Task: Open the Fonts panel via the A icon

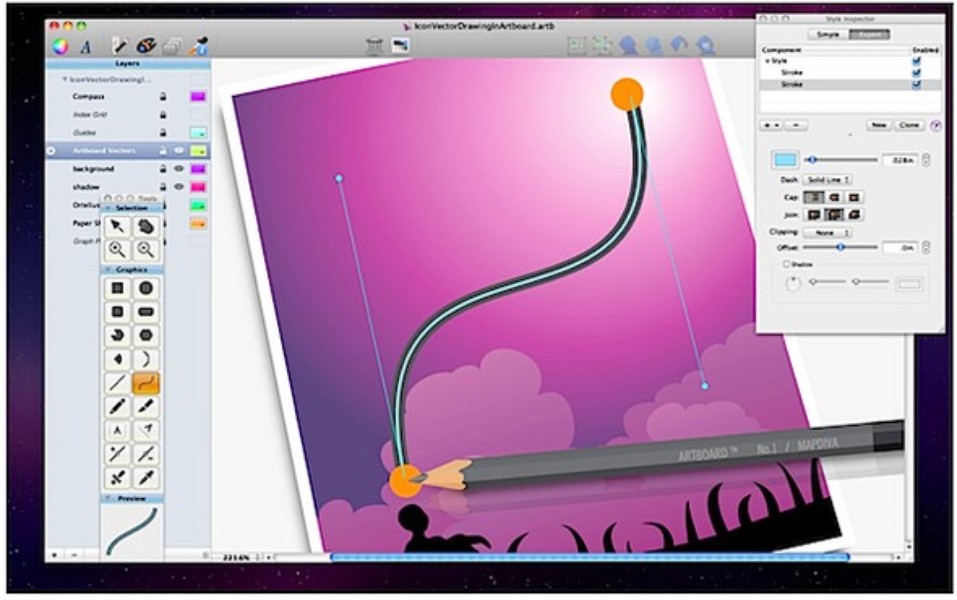Action: pyautogui.click(x=85, y=46)
